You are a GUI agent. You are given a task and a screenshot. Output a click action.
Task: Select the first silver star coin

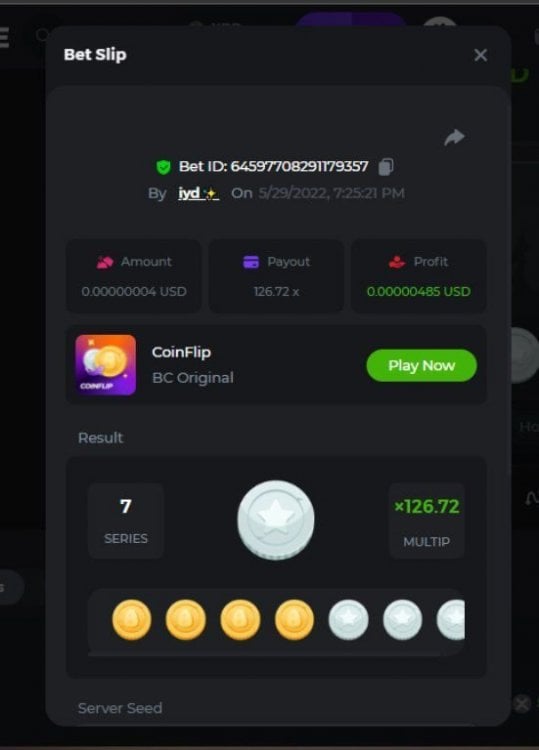348,619
